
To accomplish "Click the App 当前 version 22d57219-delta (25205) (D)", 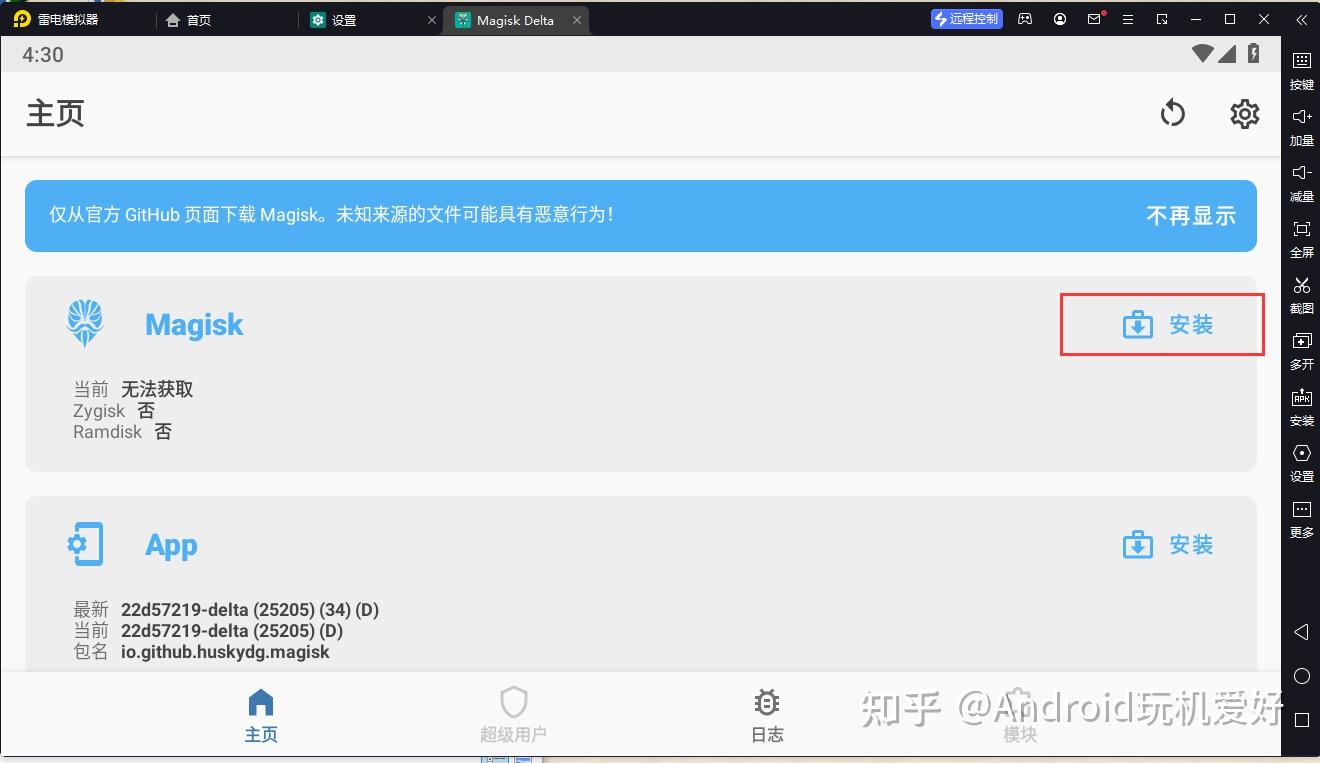I will click(232, 631).
